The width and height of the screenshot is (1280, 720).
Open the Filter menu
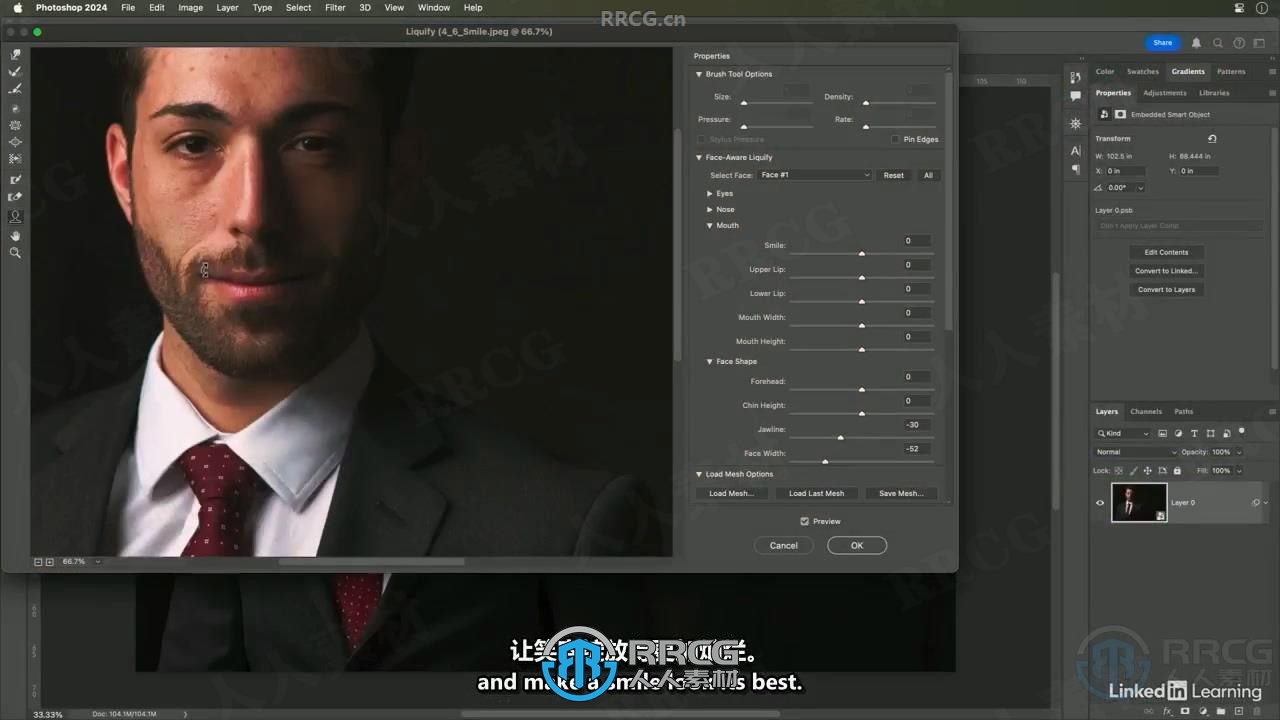click(x=335, y=7)
